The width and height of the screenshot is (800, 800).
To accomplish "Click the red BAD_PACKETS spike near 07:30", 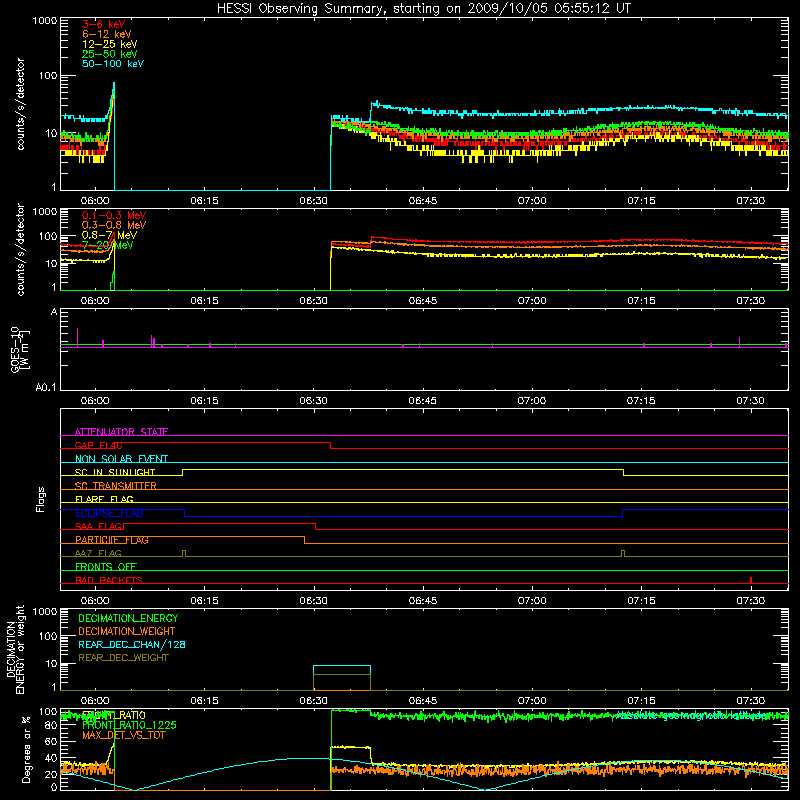I will point(751,580).
